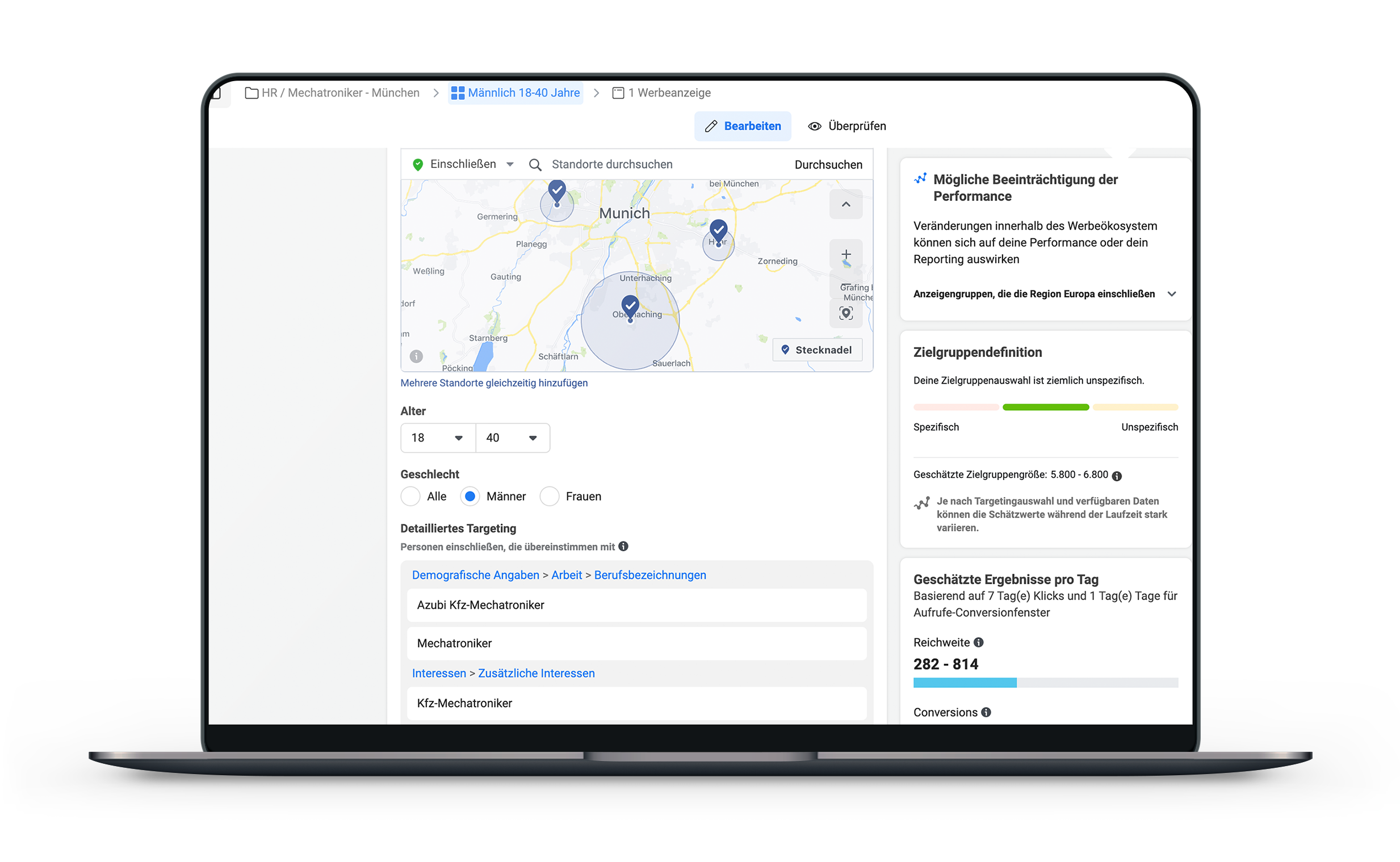Click Arbeit category link
The width and height of the screenshot is (1400, 862).
tap(566, 575)
